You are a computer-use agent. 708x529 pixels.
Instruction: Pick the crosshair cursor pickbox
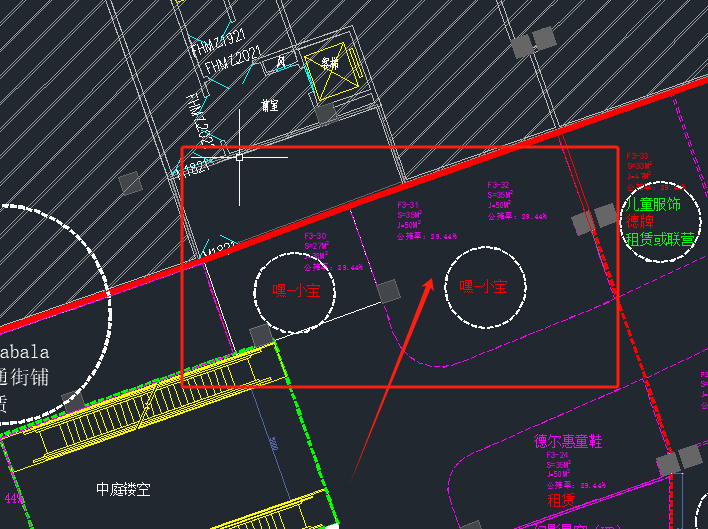point(239,156)
